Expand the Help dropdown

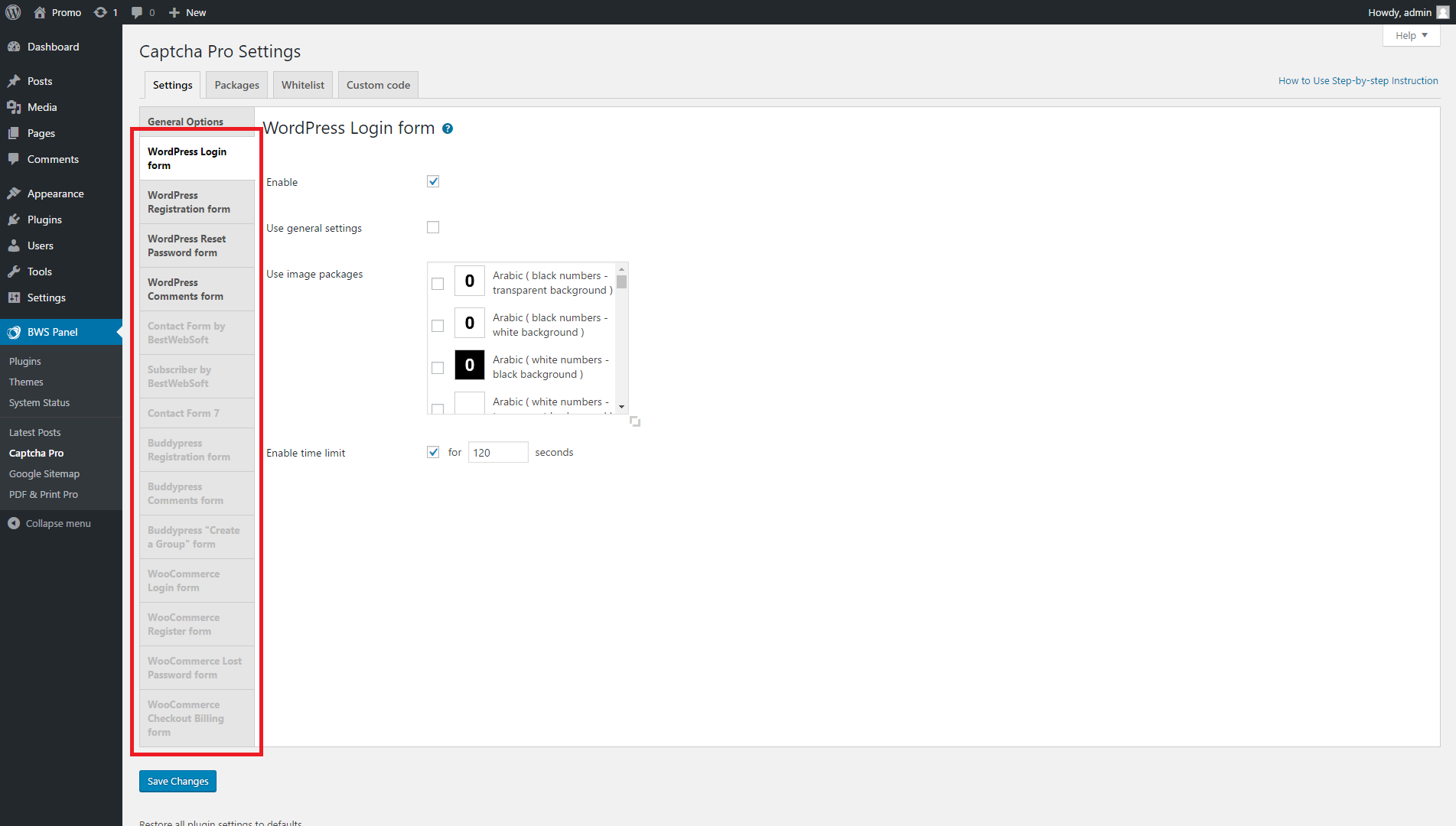[1411, 35]
